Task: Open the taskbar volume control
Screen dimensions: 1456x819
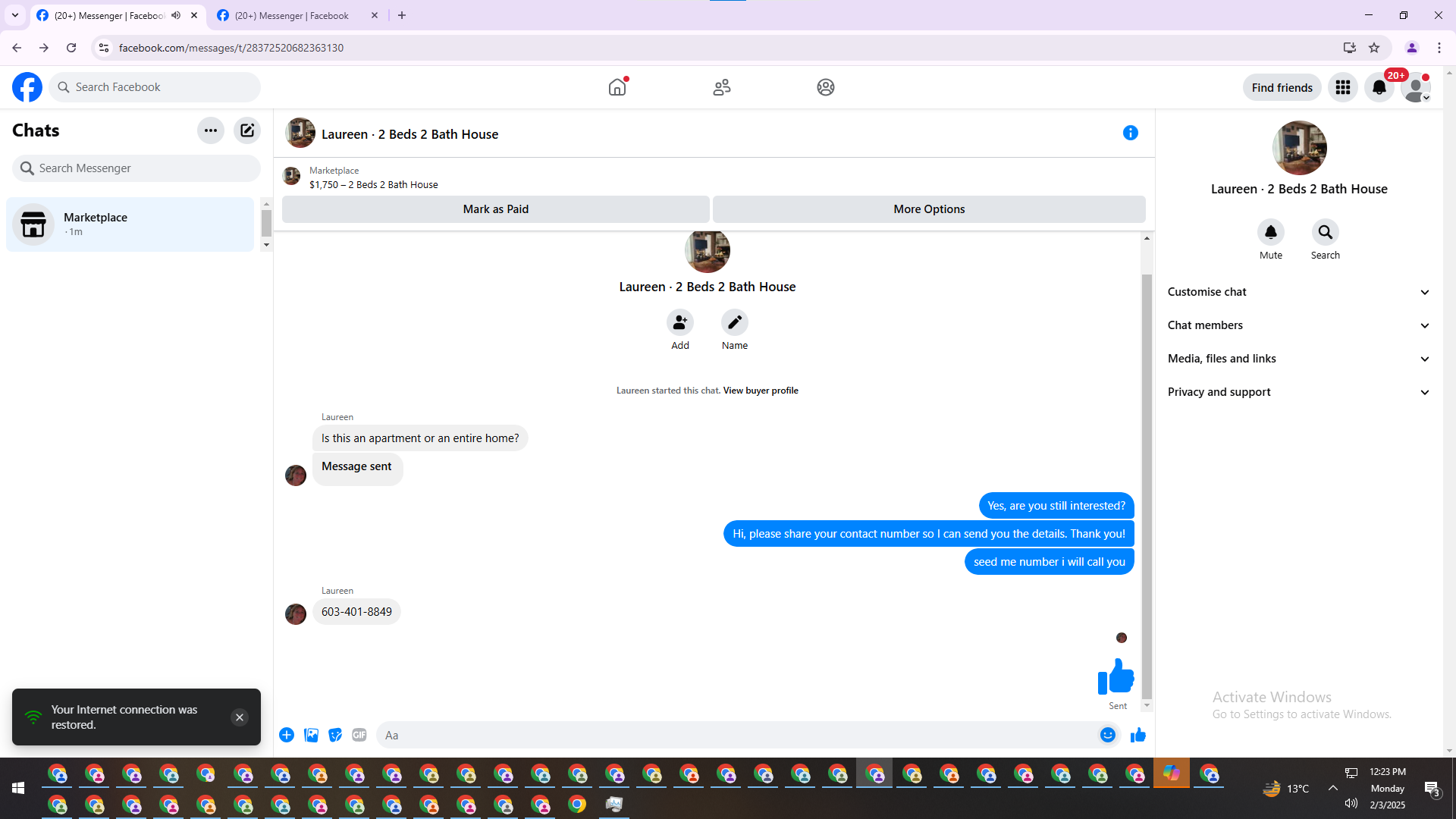Action: (x=1351, y=804)
